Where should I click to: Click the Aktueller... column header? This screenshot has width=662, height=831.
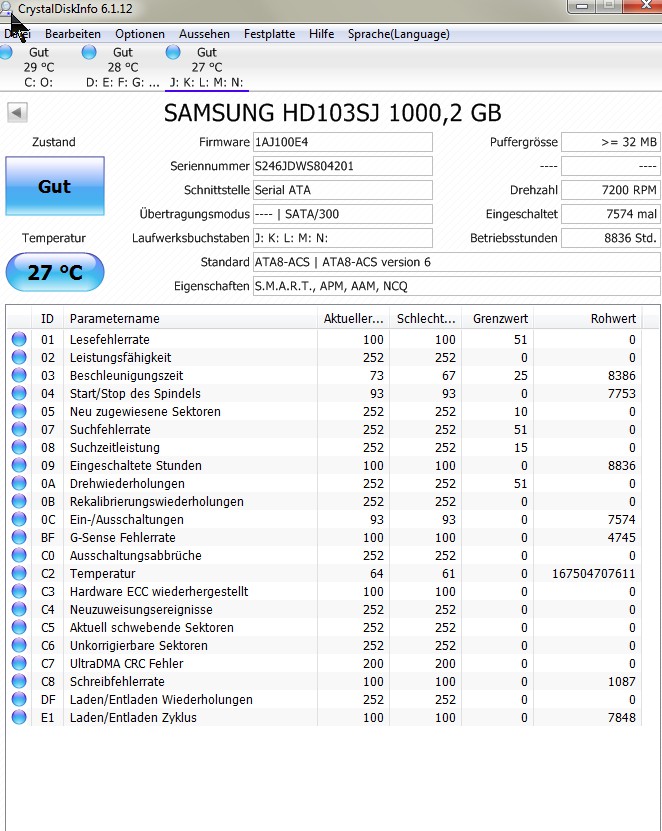click(354, 319)
